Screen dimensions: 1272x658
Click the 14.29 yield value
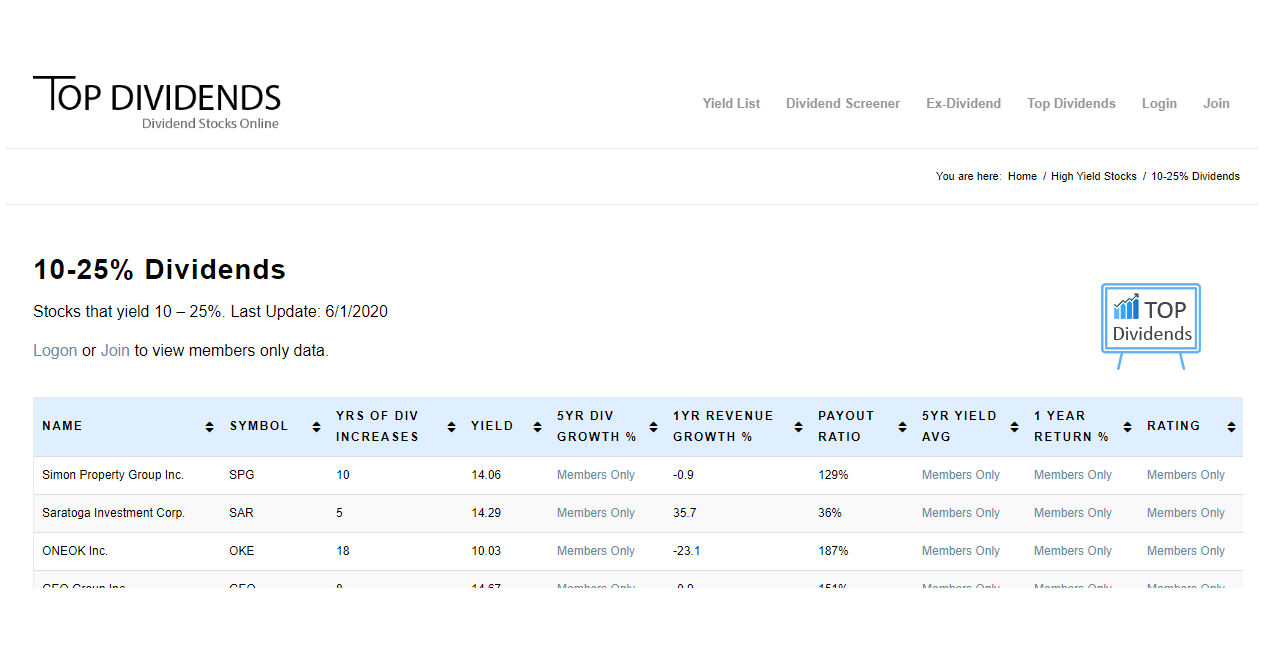[486, 513]
